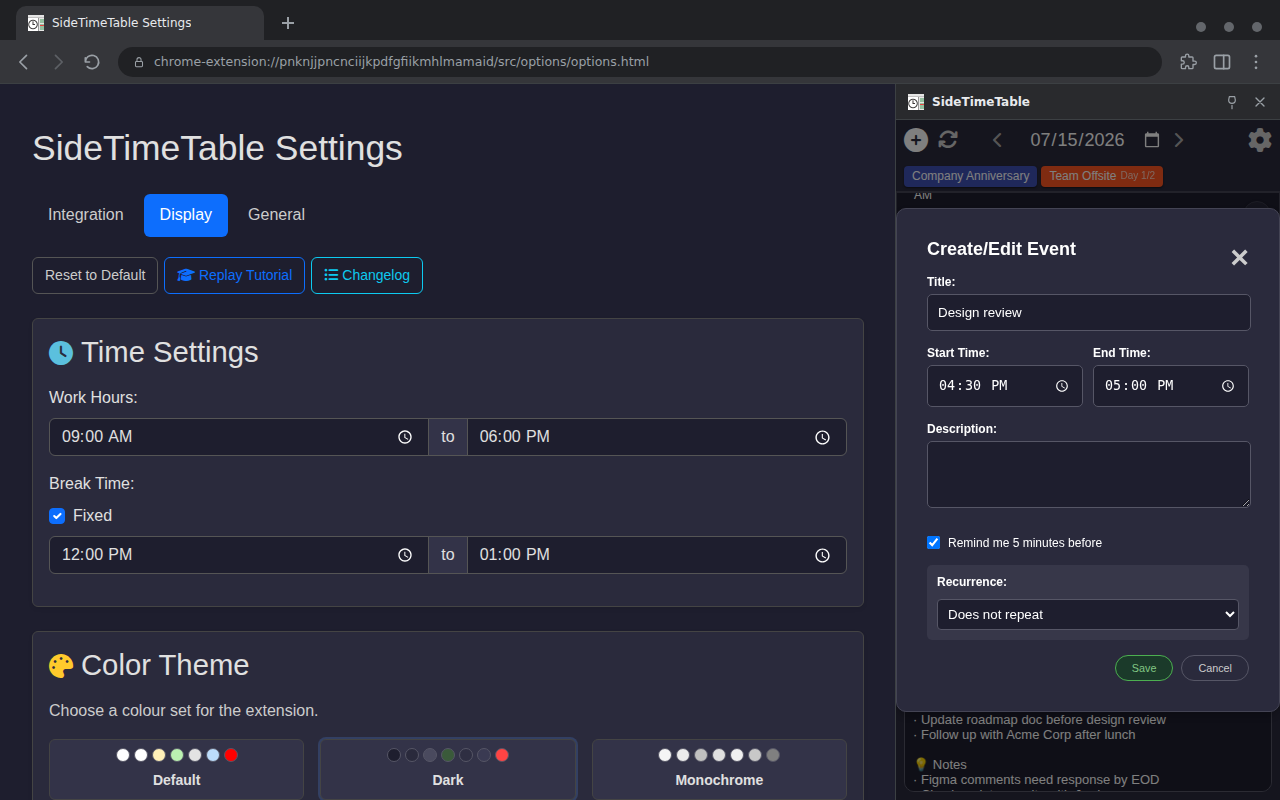Viewport: 1280px width, 800px height.
Task: Reload the page
Action: point(92,62)
